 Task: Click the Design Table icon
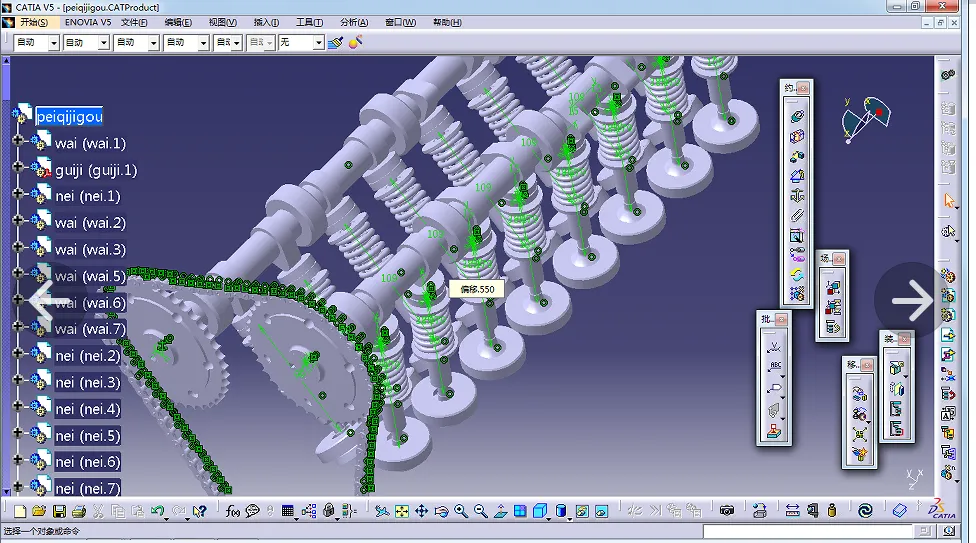point(287,511)
